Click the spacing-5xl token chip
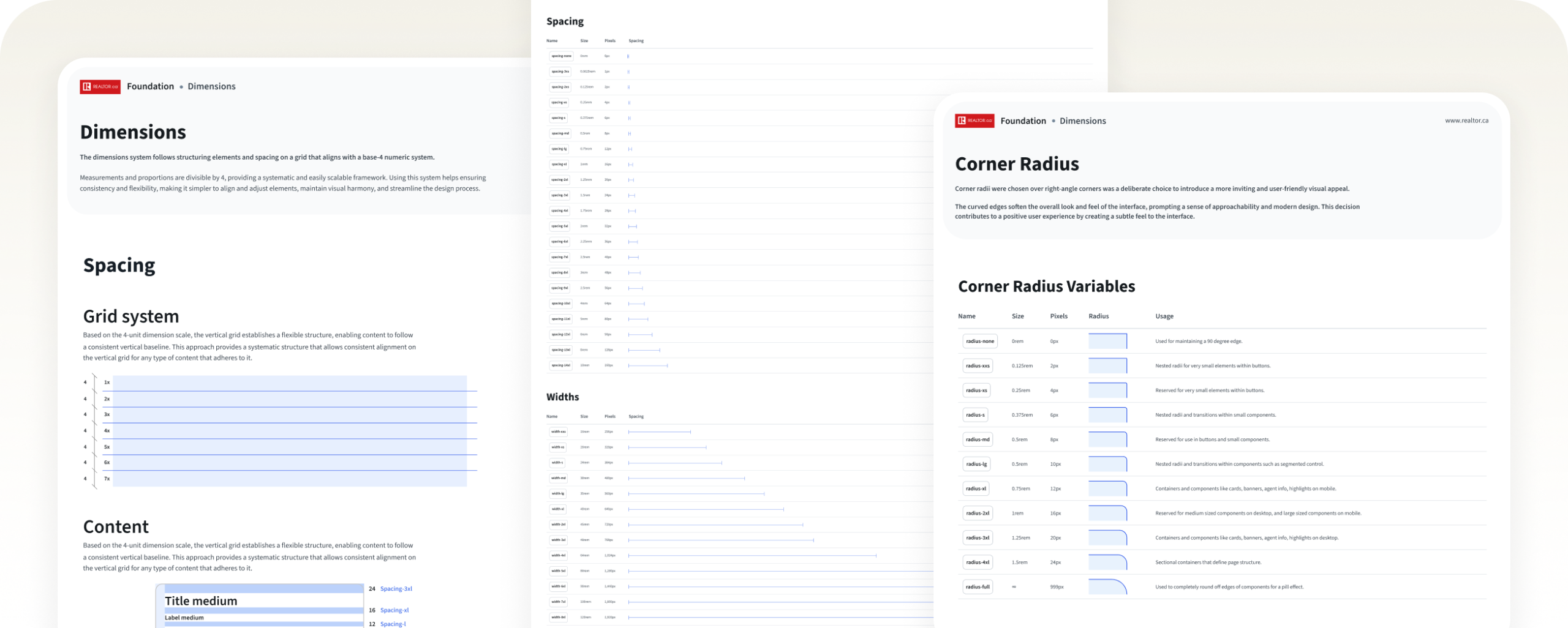This screenshot has height=628, width=1568. point(560,226)
